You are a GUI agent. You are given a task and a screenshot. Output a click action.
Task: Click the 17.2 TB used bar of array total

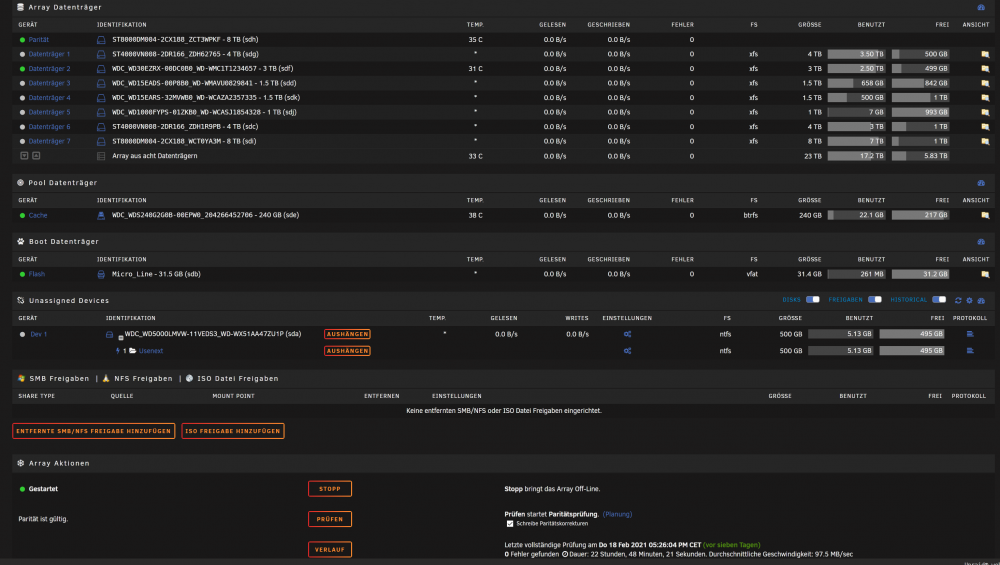coord(856,156)
